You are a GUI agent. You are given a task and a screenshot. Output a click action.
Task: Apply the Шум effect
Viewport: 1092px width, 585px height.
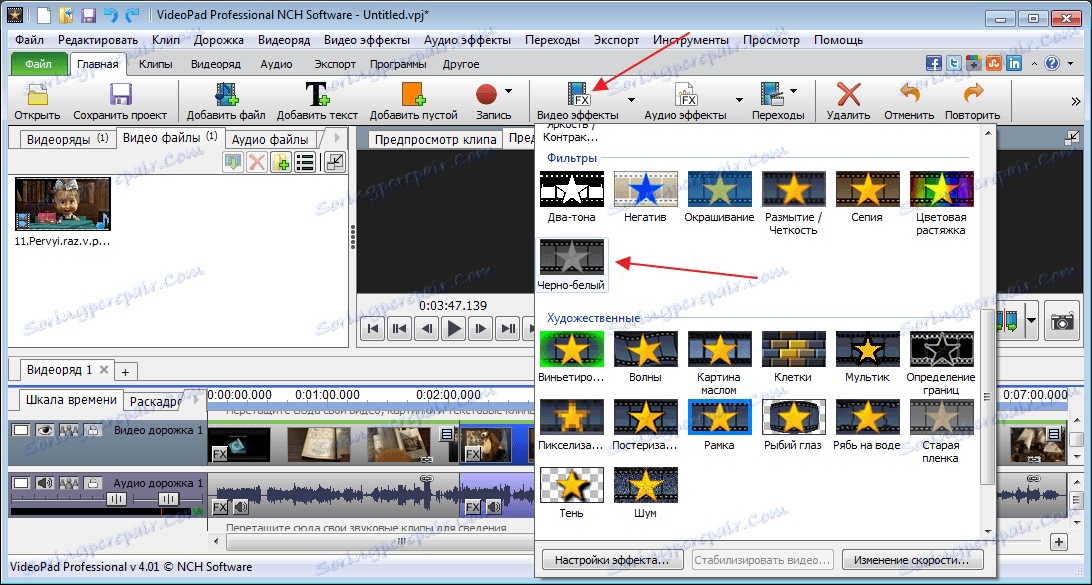click(646, 493)
